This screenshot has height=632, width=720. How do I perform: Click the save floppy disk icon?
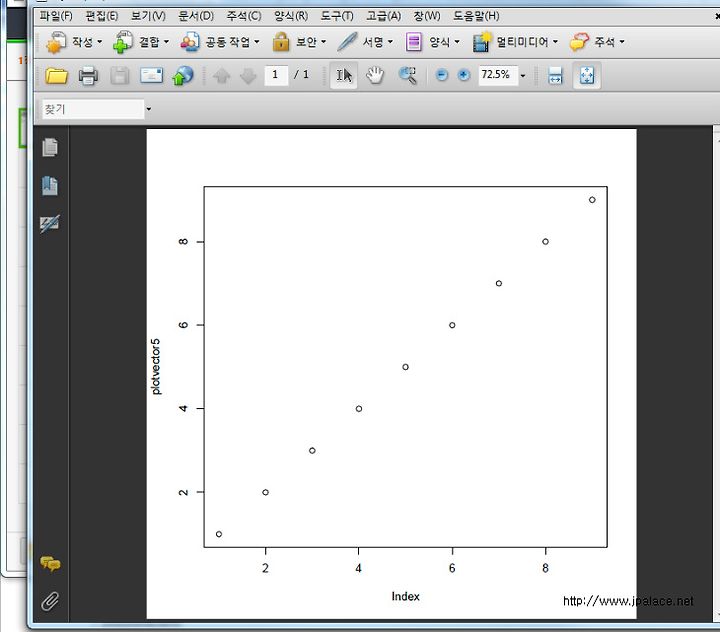click(x=119, y=76)
